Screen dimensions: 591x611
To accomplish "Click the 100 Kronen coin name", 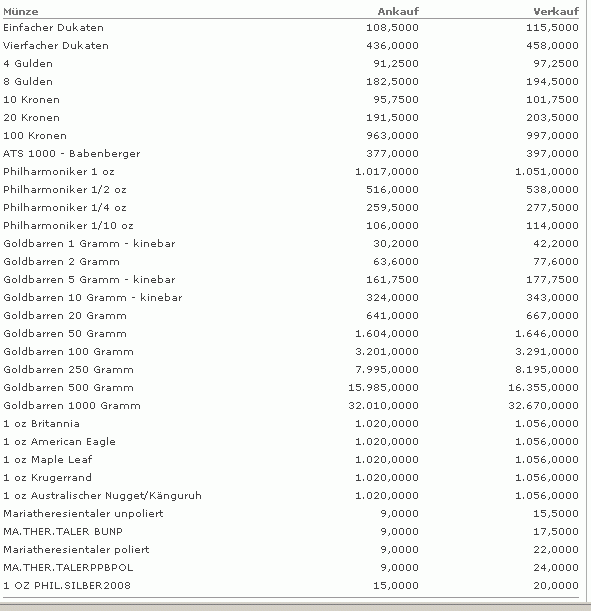I will click(x=35, y=136).
